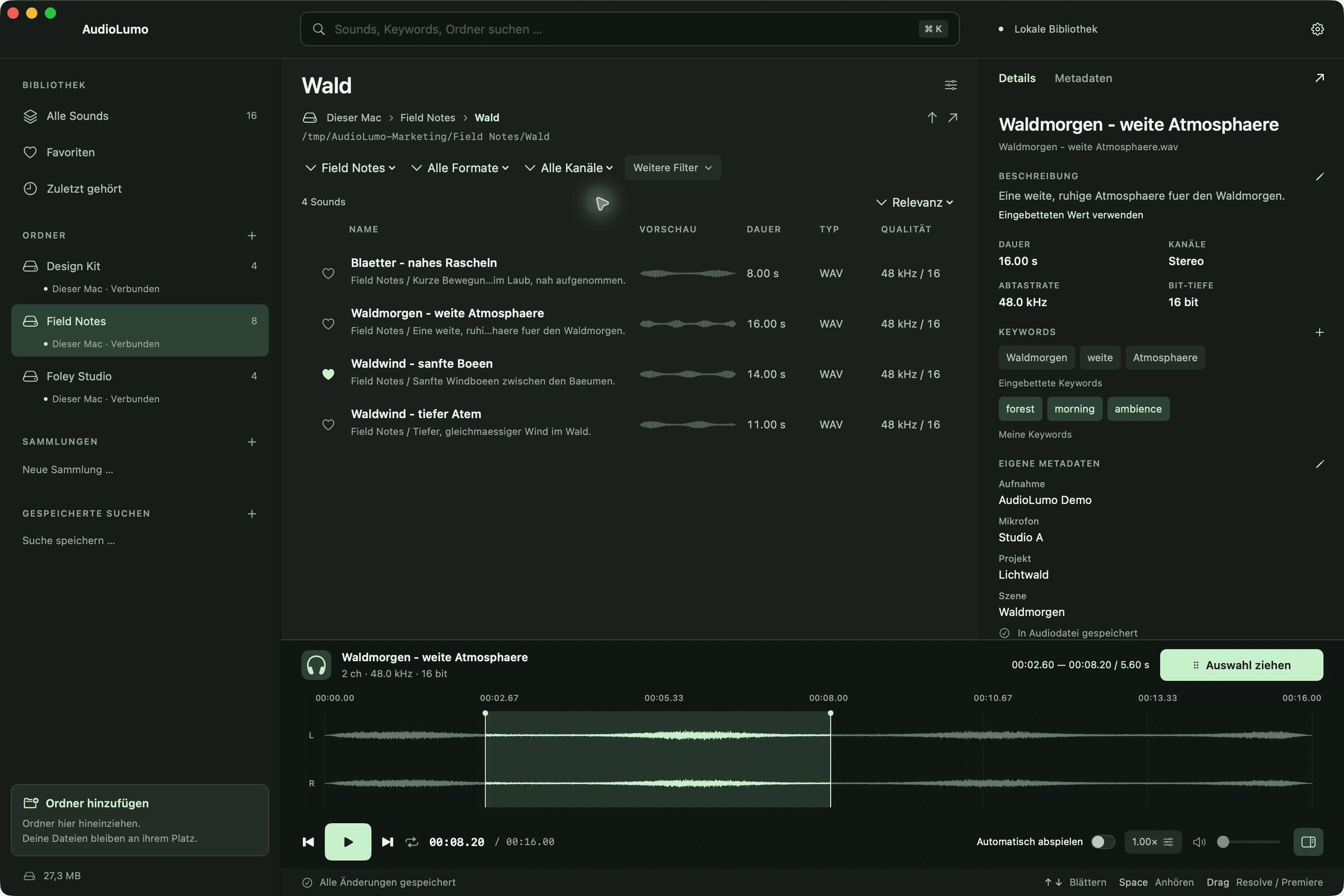This screenshot has width=1344, height=896.
Task: Open settings gear icon
Action: pyautogui.click(x=1317, y=29)
